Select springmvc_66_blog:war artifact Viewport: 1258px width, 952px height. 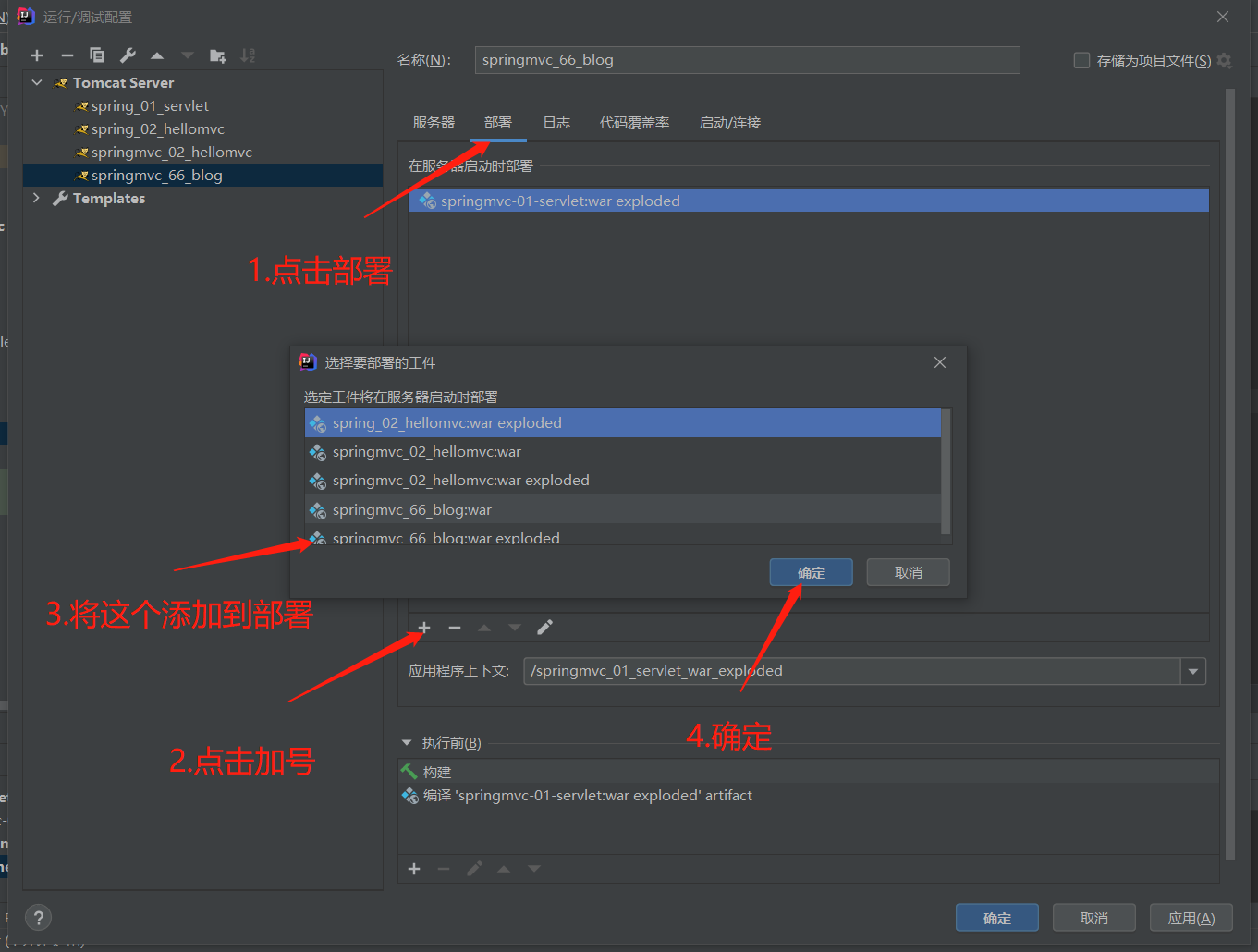(623, 509)
